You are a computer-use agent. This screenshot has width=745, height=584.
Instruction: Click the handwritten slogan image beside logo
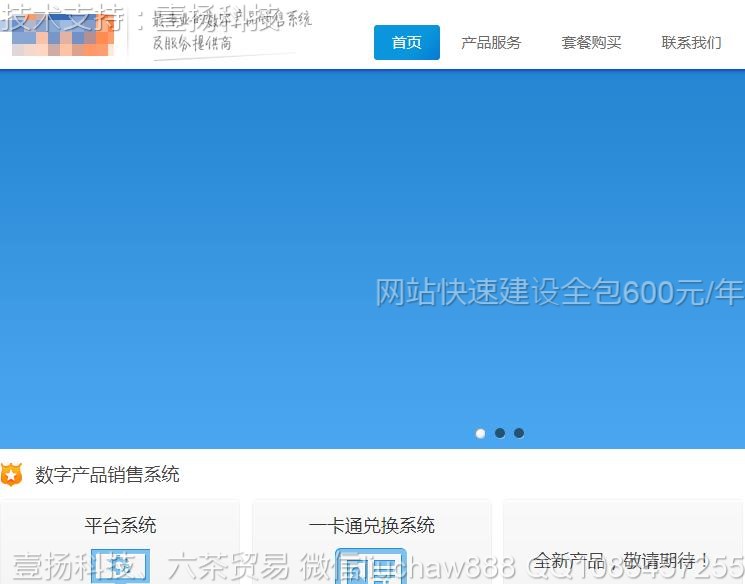(x=231, y=34)
